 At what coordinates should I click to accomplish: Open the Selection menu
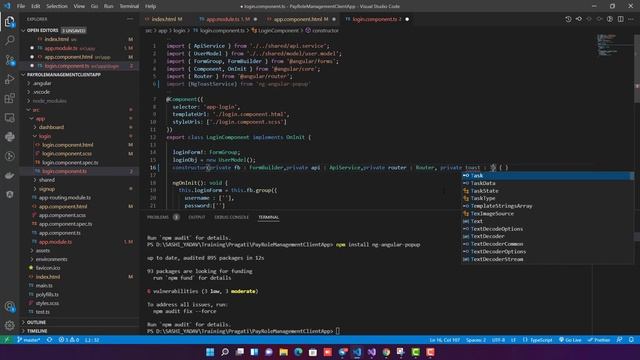(x=57, y=6)
